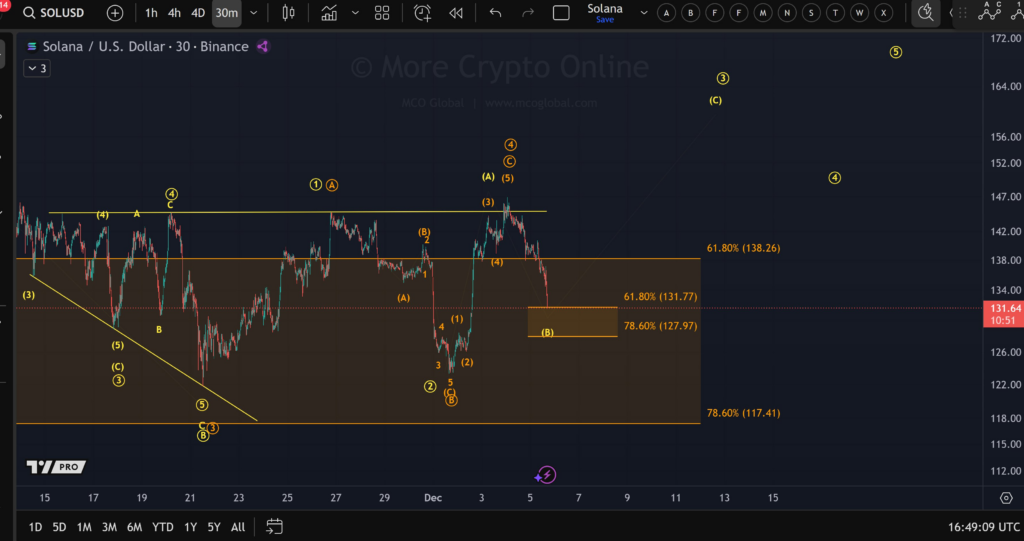The width and height of the screenshot is (1024, 541).
Task: Select the 61.80% (131.77) Fibonacci label
Action: click(660, 297)
